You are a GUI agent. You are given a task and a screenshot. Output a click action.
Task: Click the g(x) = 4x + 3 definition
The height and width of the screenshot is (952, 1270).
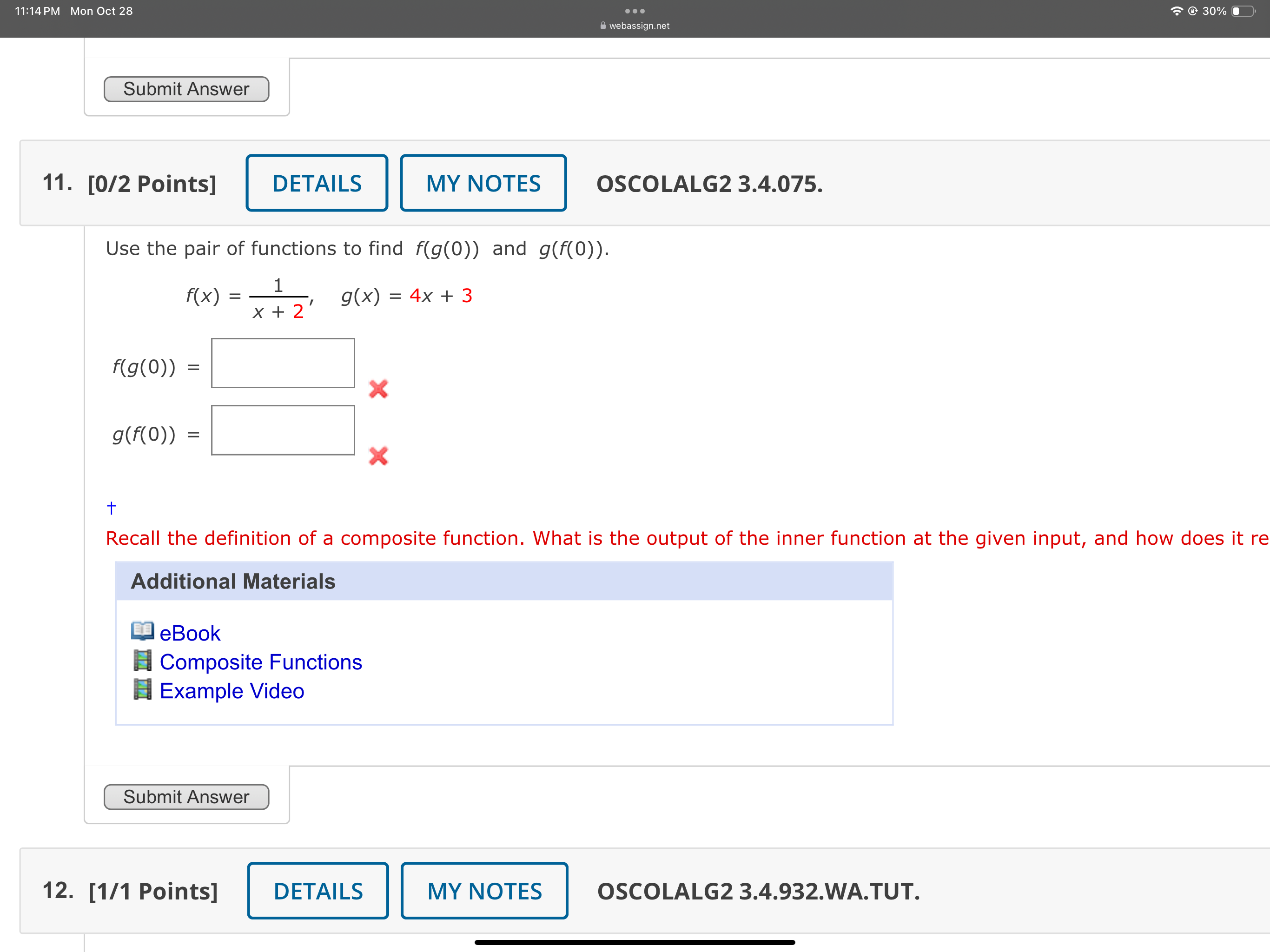[406, 296]
